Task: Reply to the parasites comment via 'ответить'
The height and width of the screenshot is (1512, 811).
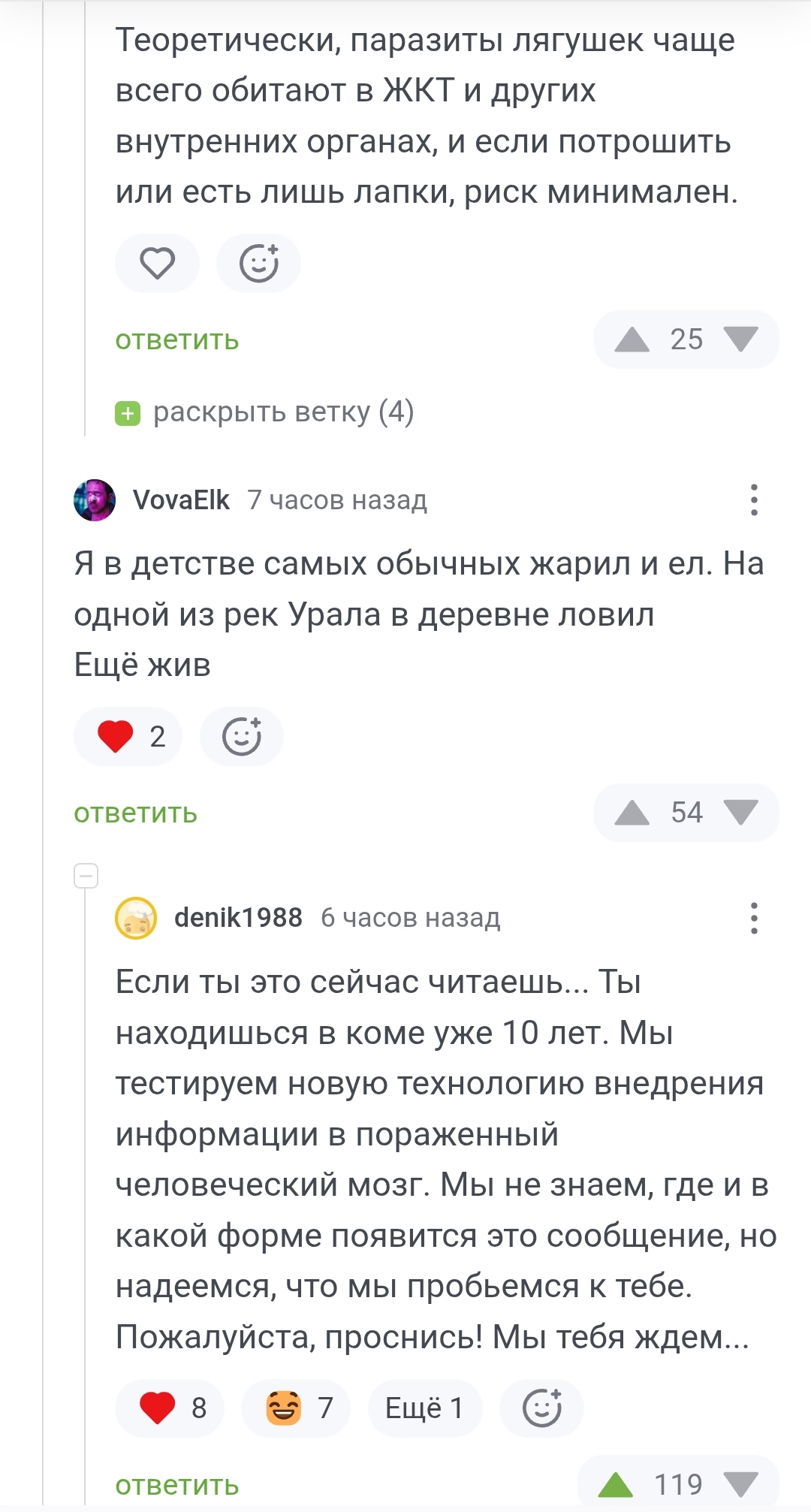Action: (177, 340)
